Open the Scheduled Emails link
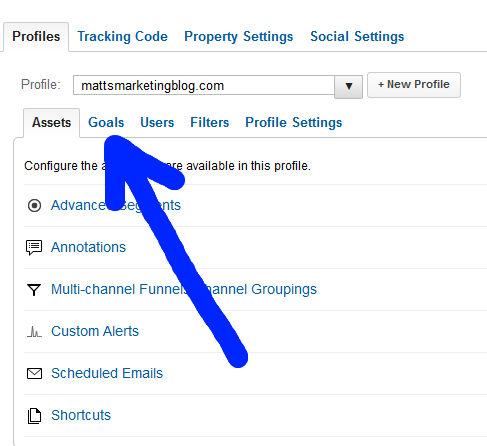487x446 pixels. [107, 373]
